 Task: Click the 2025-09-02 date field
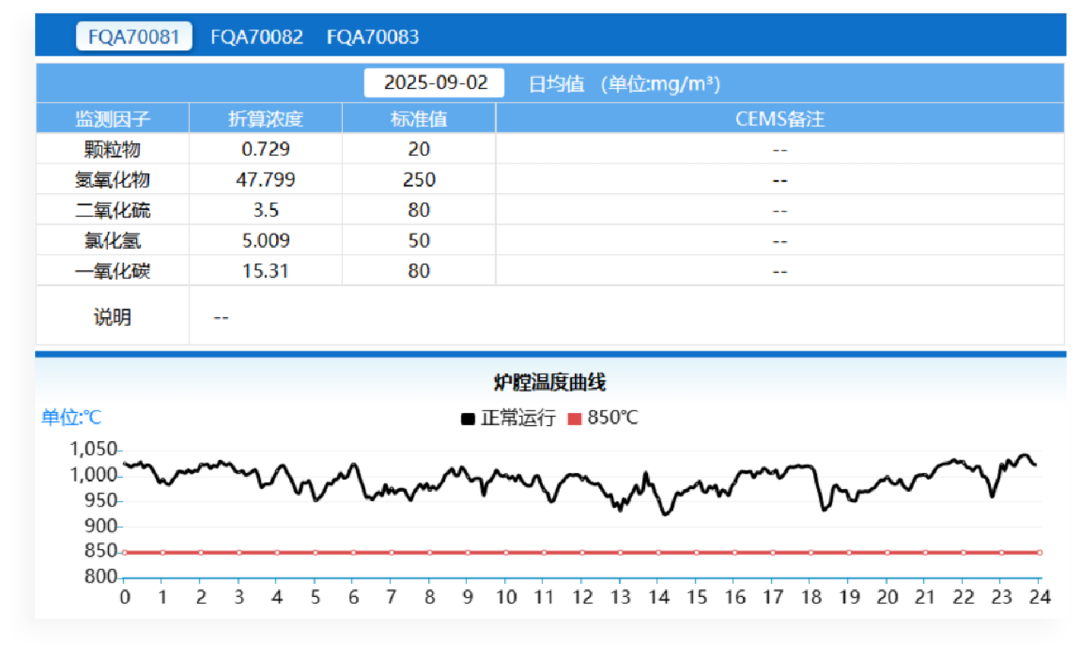pos(435,83)
